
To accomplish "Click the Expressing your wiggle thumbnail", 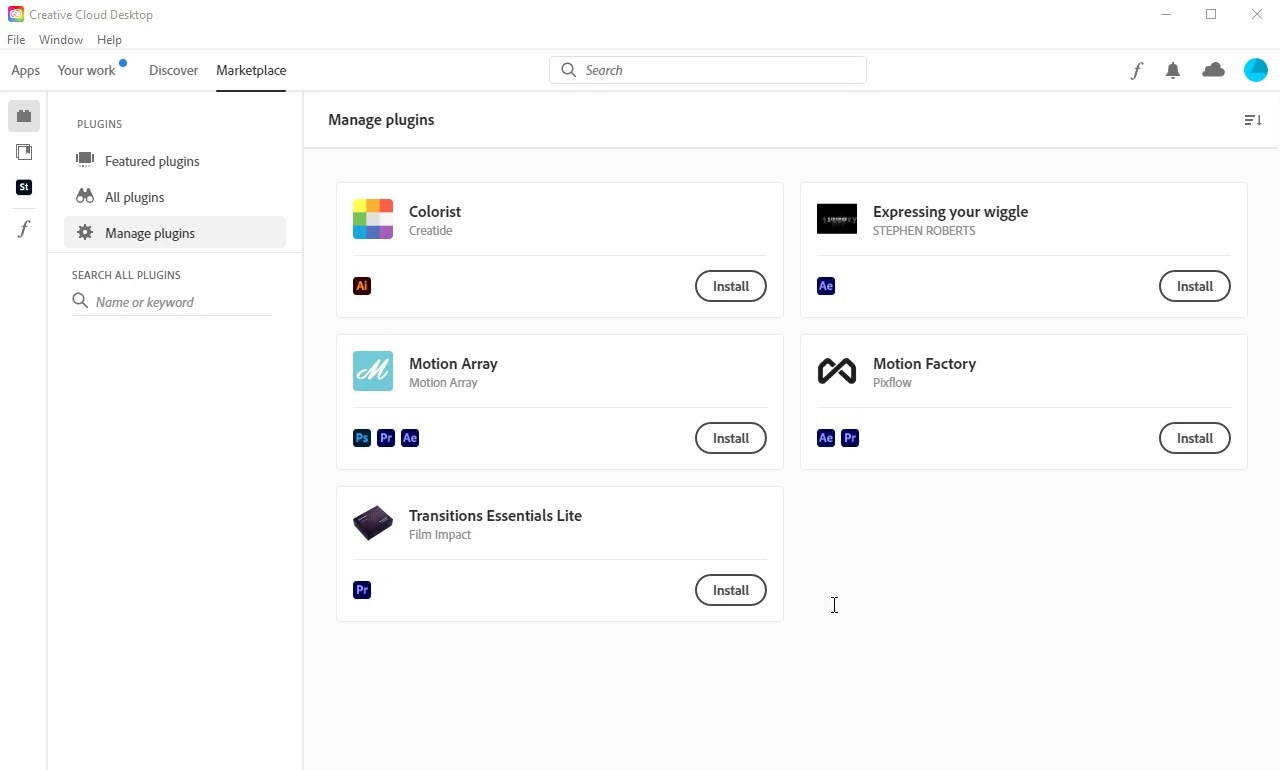I will 837,219.
